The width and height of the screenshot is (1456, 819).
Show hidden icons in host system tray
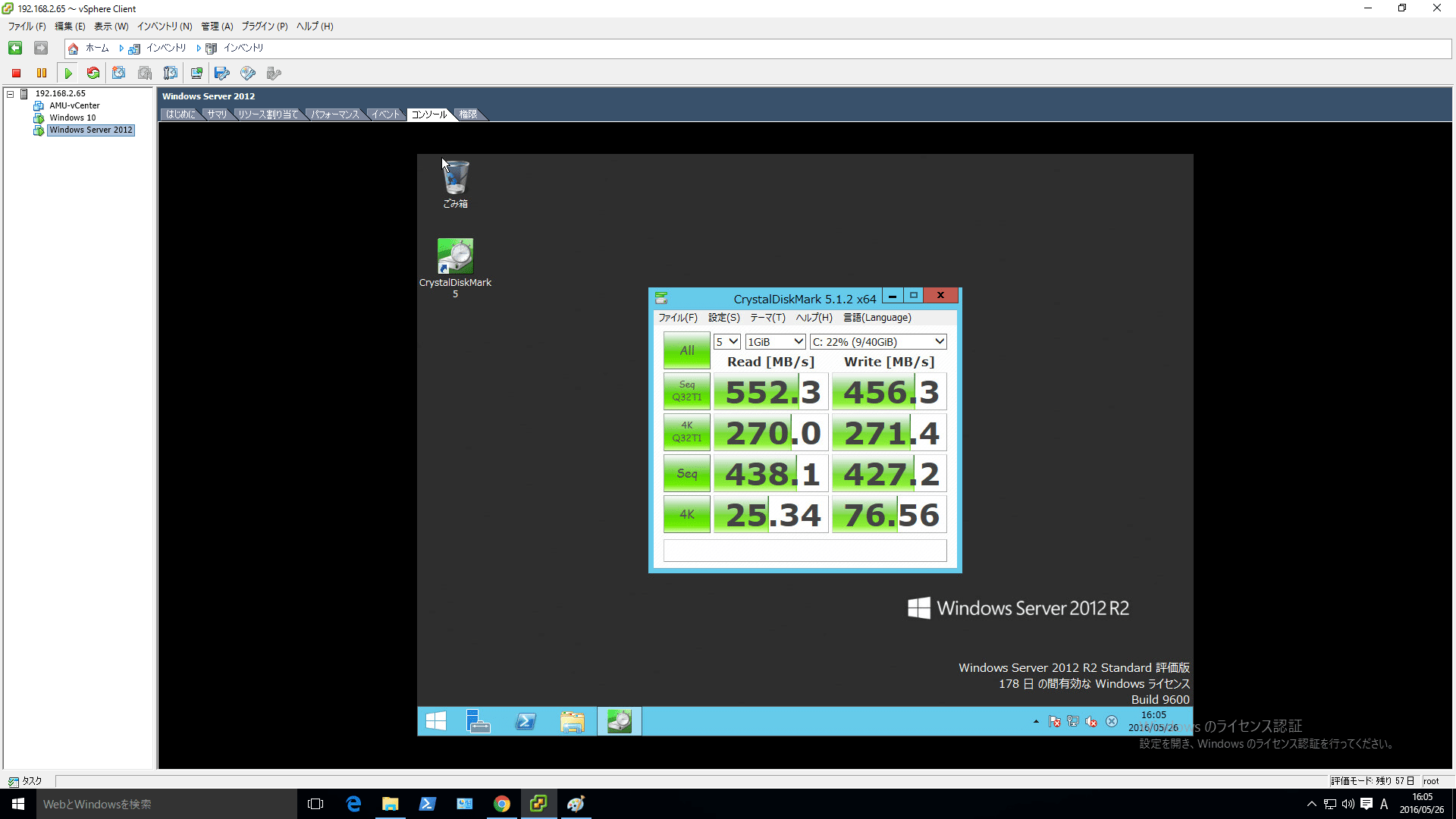point(1311,804)
